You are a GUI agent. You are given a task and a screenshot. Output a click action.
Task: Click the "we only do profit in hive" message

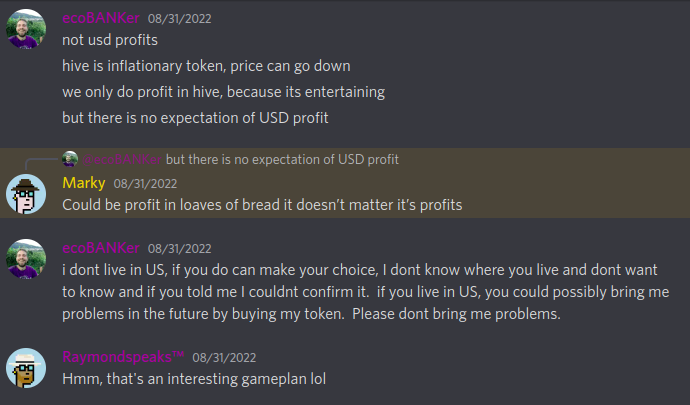[223, 92]
